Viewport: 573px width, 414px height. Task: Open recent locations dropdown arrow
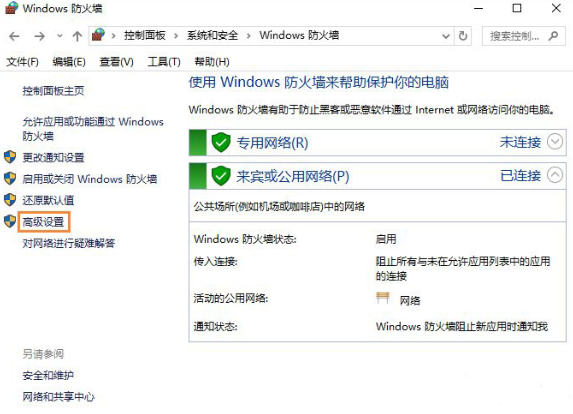click(x=60, y=36)
